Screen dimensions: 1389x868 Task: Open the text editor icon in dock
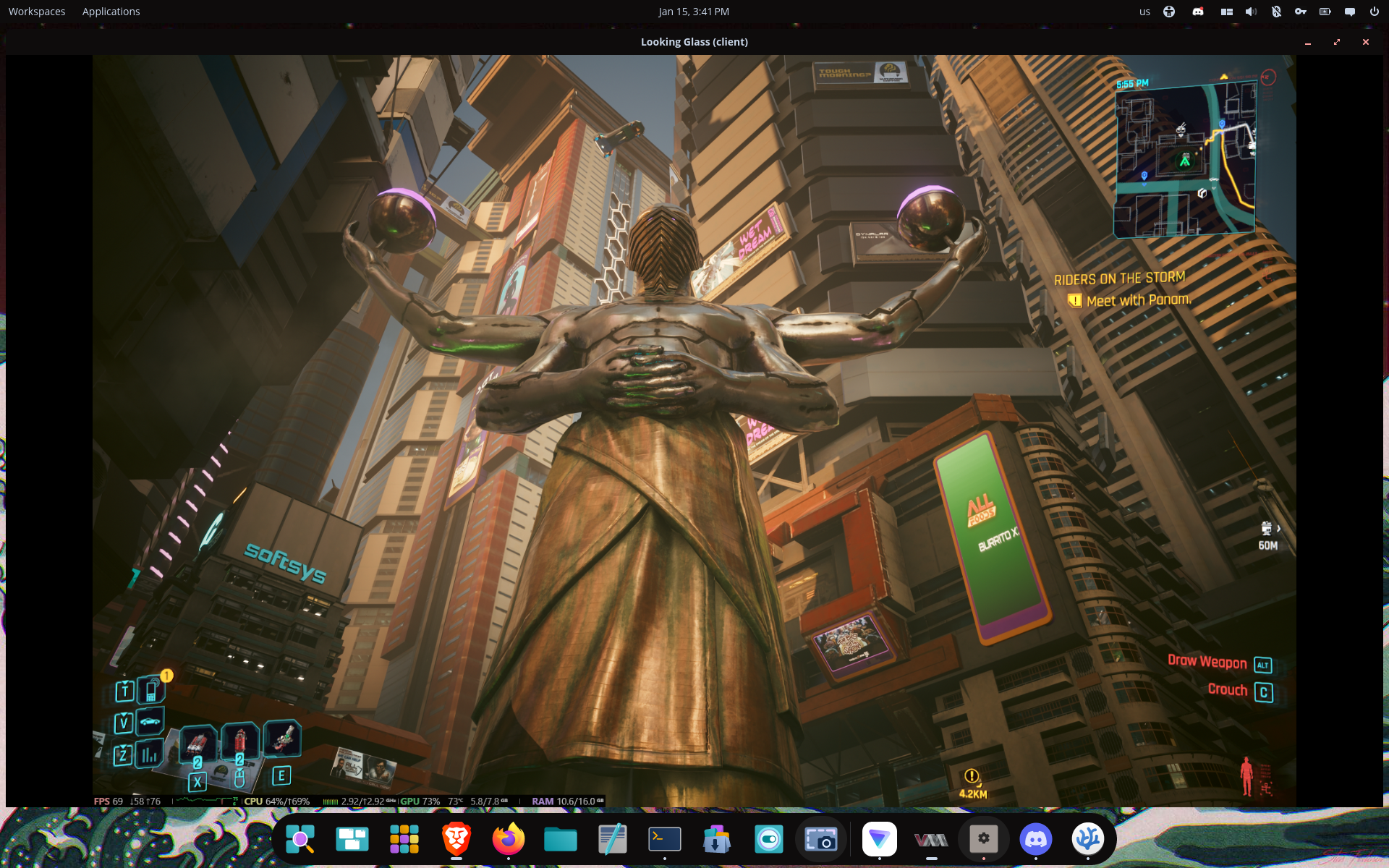pos(613,839)
